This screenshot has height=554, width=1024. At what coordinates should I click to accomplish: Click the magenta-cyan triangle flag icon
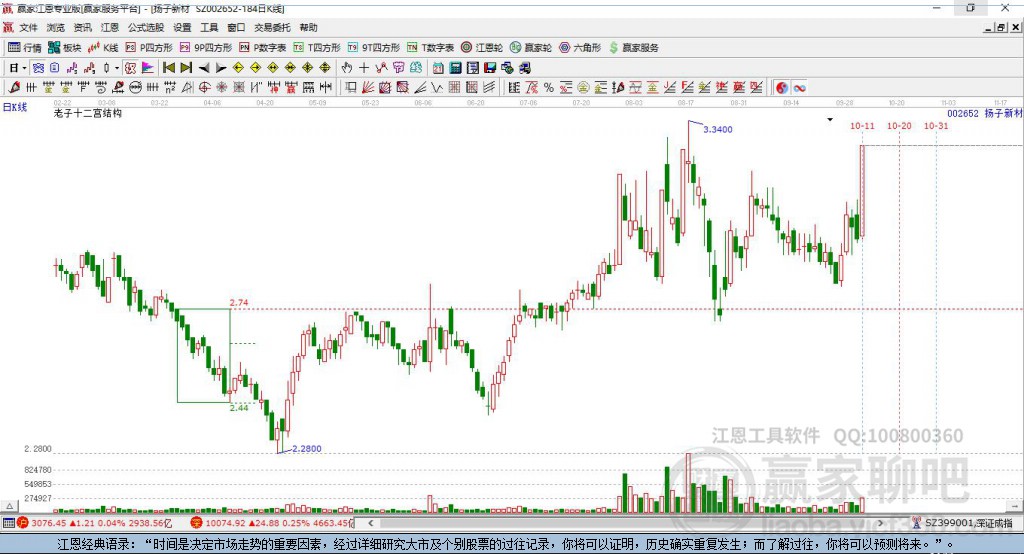pyautogui.click(x=148, y=68)
